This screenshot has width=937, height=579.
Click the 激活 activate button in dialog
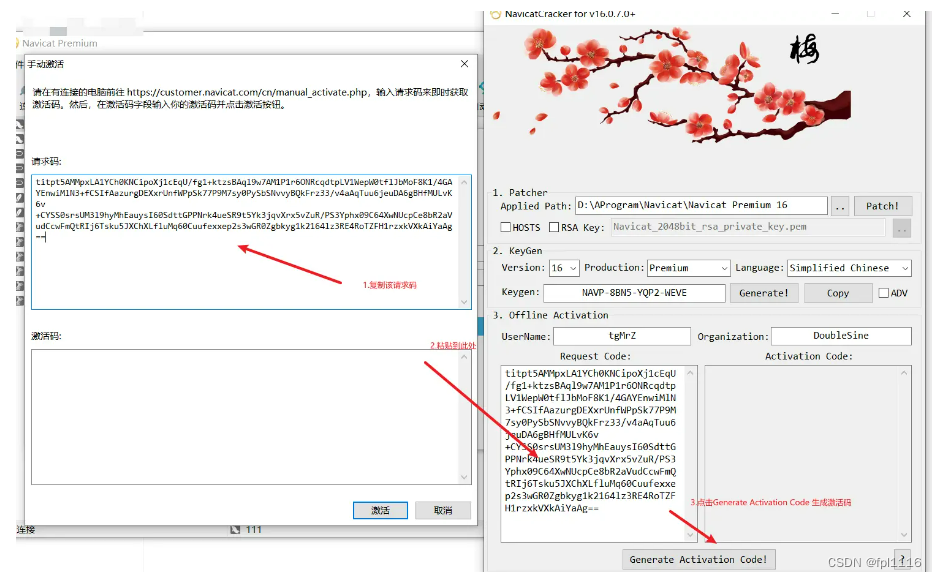point(380,510)
